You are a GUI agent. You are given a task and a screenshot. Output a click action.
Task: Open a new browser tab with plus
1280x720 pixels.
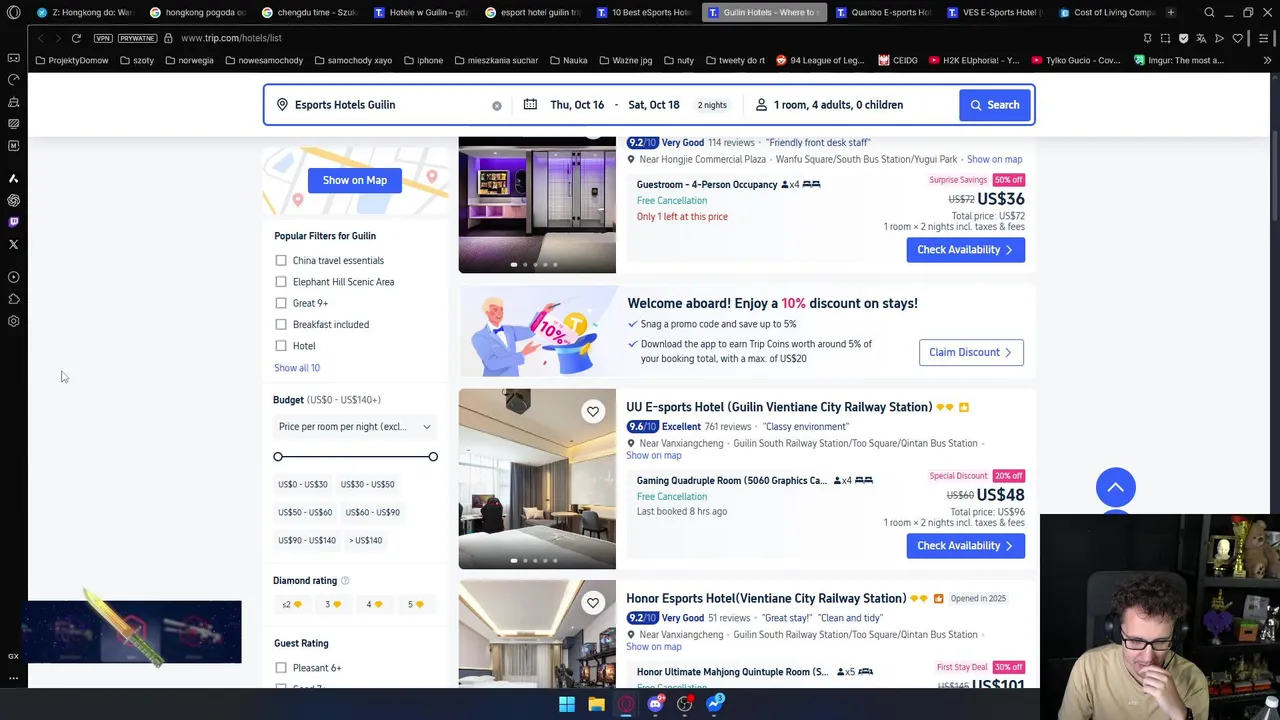click(x=1170, y=12)
